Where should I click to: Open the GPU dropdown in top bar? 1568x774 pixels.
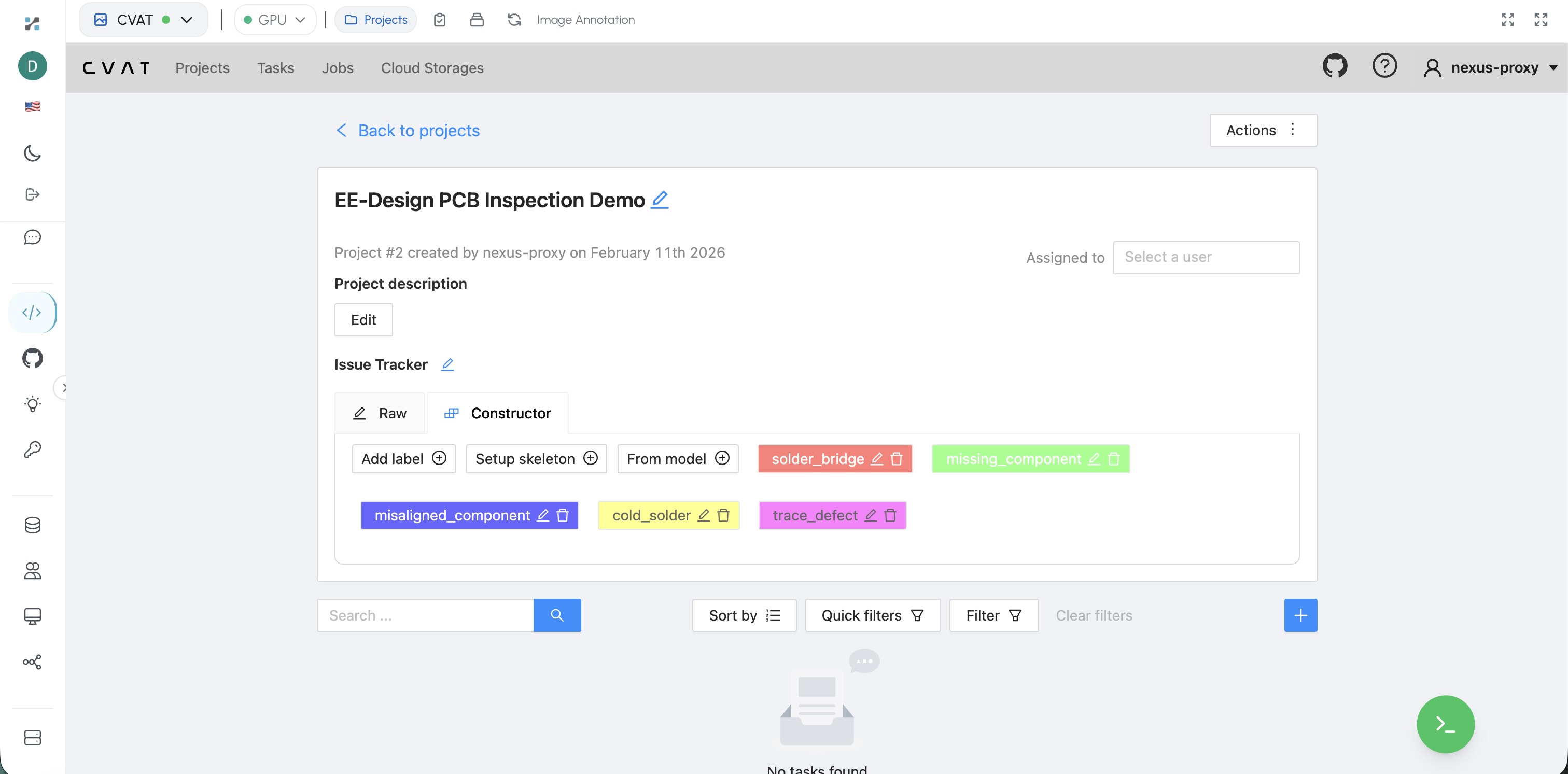tap(274, 20)
